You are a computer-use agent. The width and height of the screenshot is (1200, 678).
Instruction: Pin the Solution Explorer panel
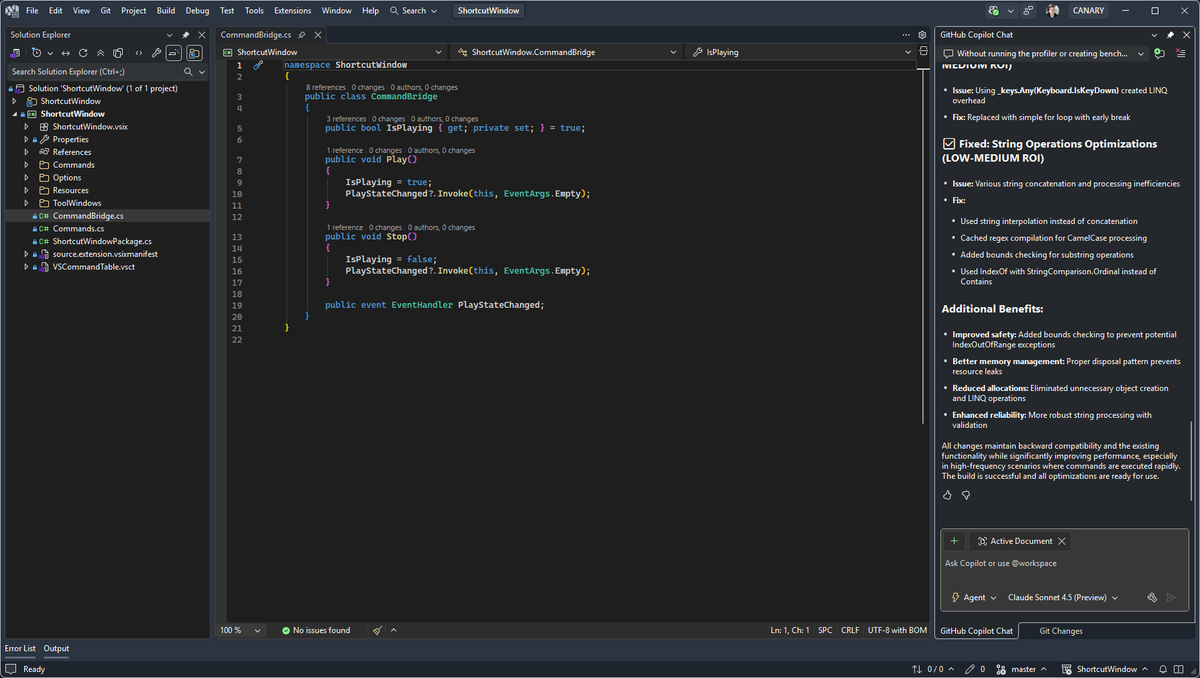(x=185, y=35)
